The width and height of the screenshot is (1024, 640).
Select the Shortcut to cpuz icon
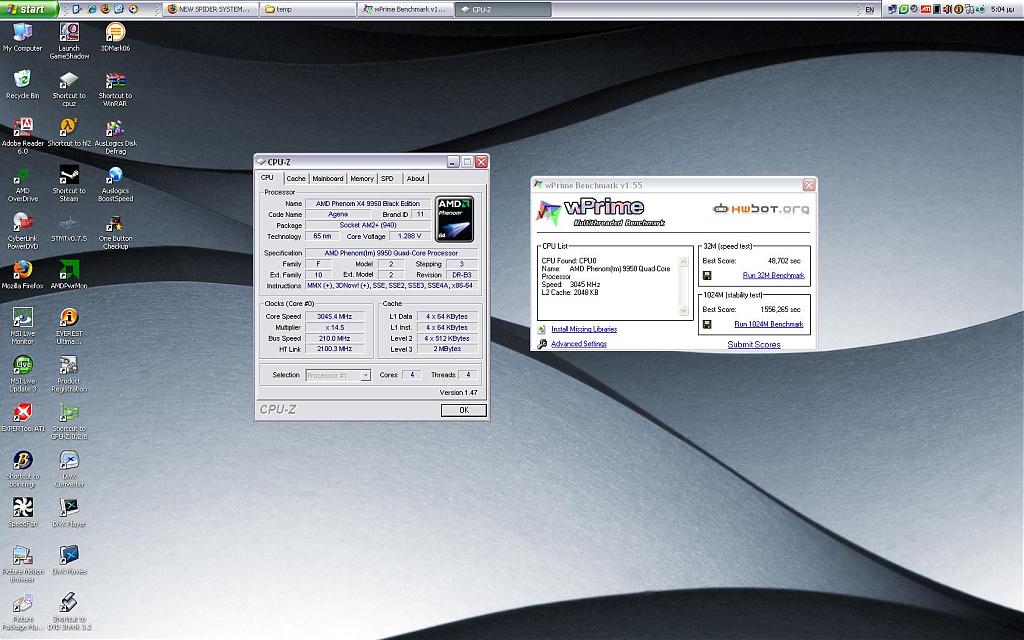pos(69,88)
